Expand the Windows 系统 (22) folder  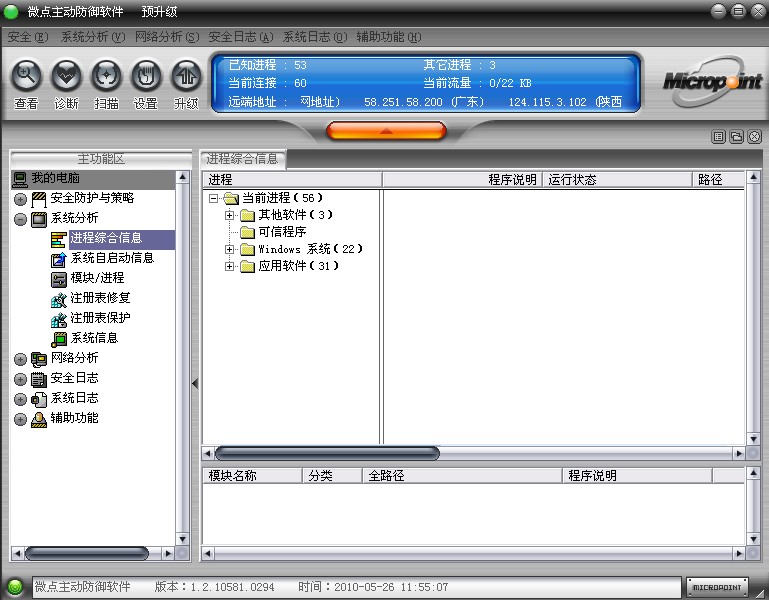pos(229,249)
